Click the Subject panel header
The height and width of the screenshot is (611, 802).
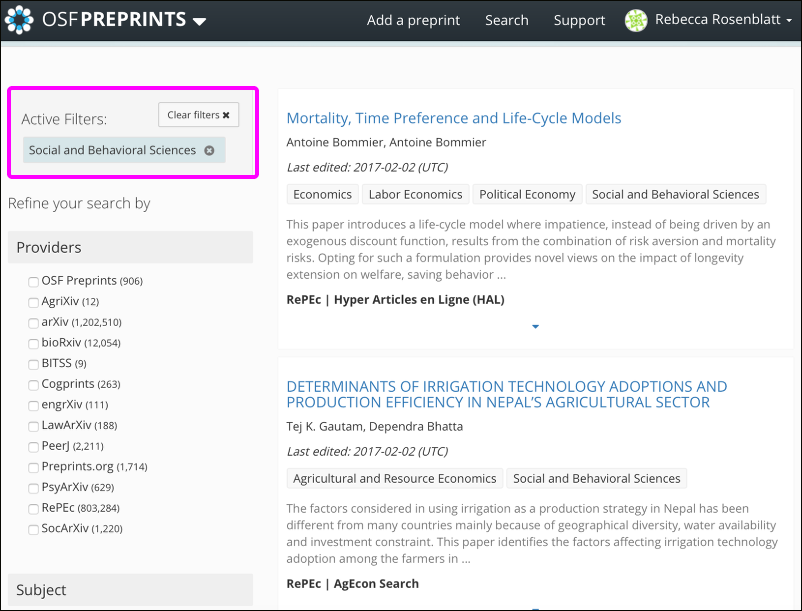130,590
